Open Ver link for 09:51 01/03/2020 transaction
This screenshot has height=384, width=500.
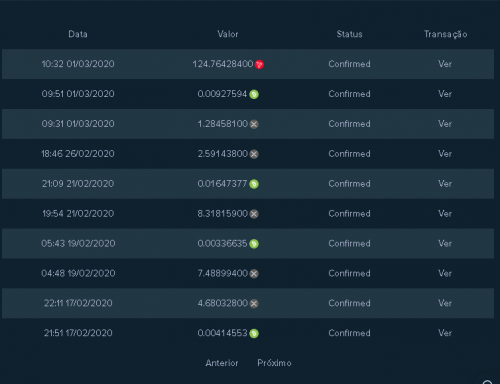tap(445, 94)
